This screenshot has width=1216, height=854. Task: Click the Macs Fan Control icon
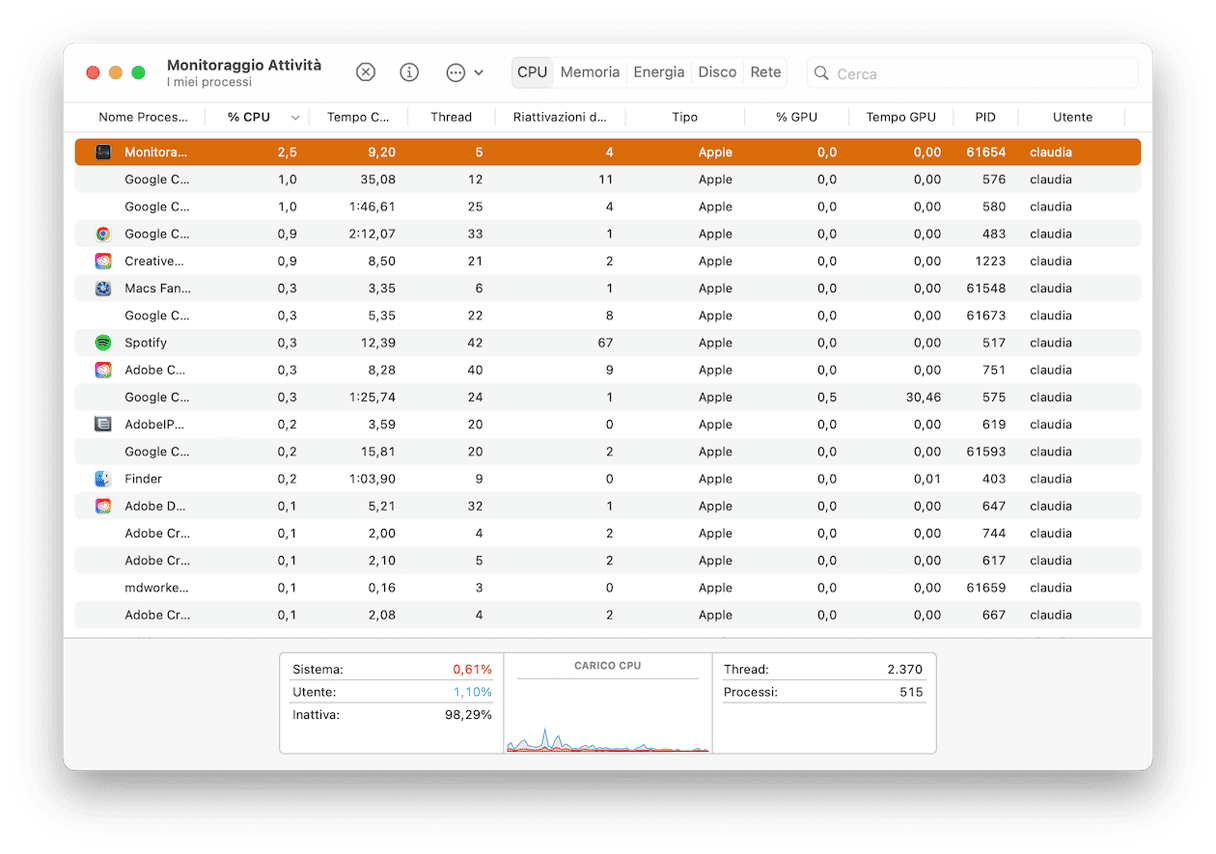pyautogui.click(x=103, y=288)
